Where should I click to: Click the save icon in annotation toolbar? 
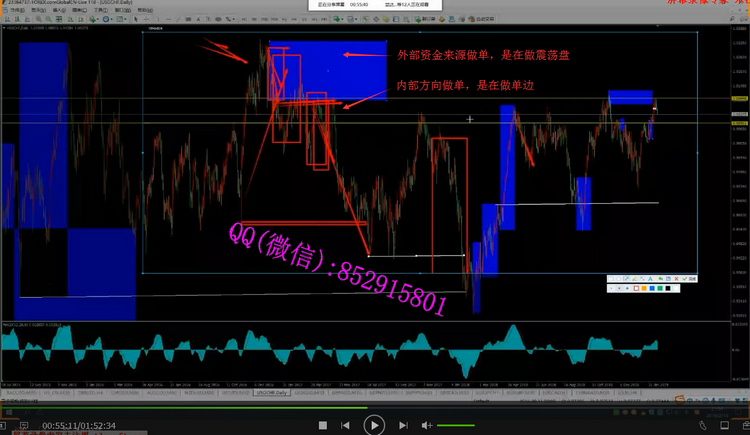[x=668, y=279]
